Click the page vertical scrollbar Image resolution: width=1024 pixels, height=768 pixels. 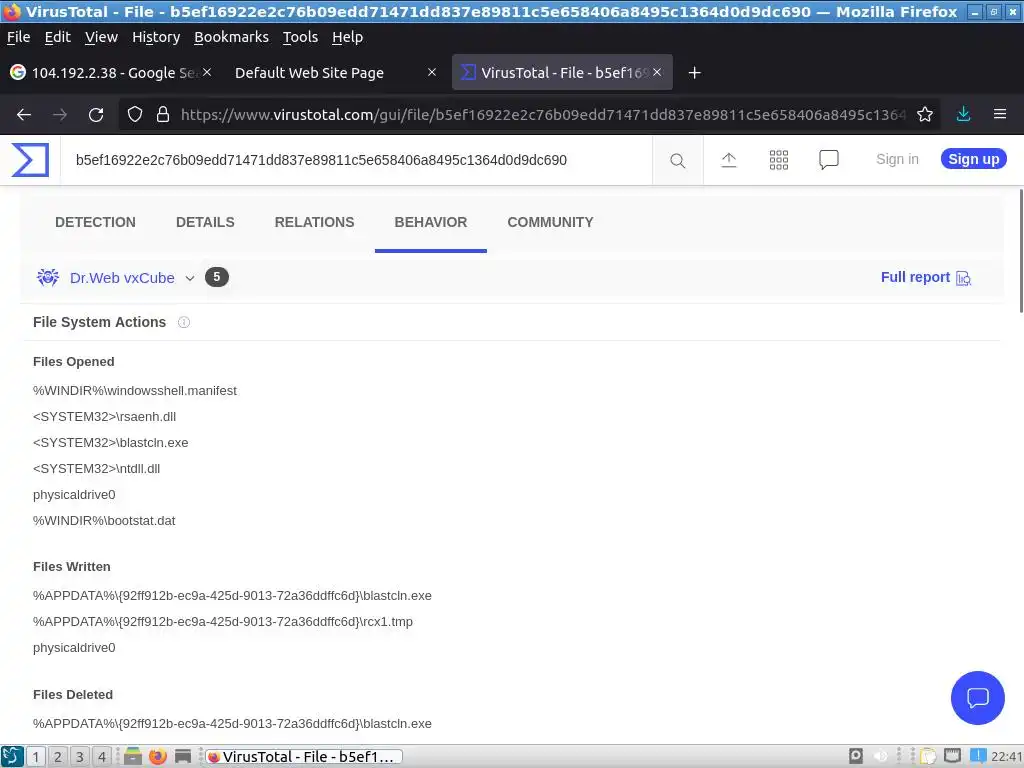click(x=1020, y=251)
